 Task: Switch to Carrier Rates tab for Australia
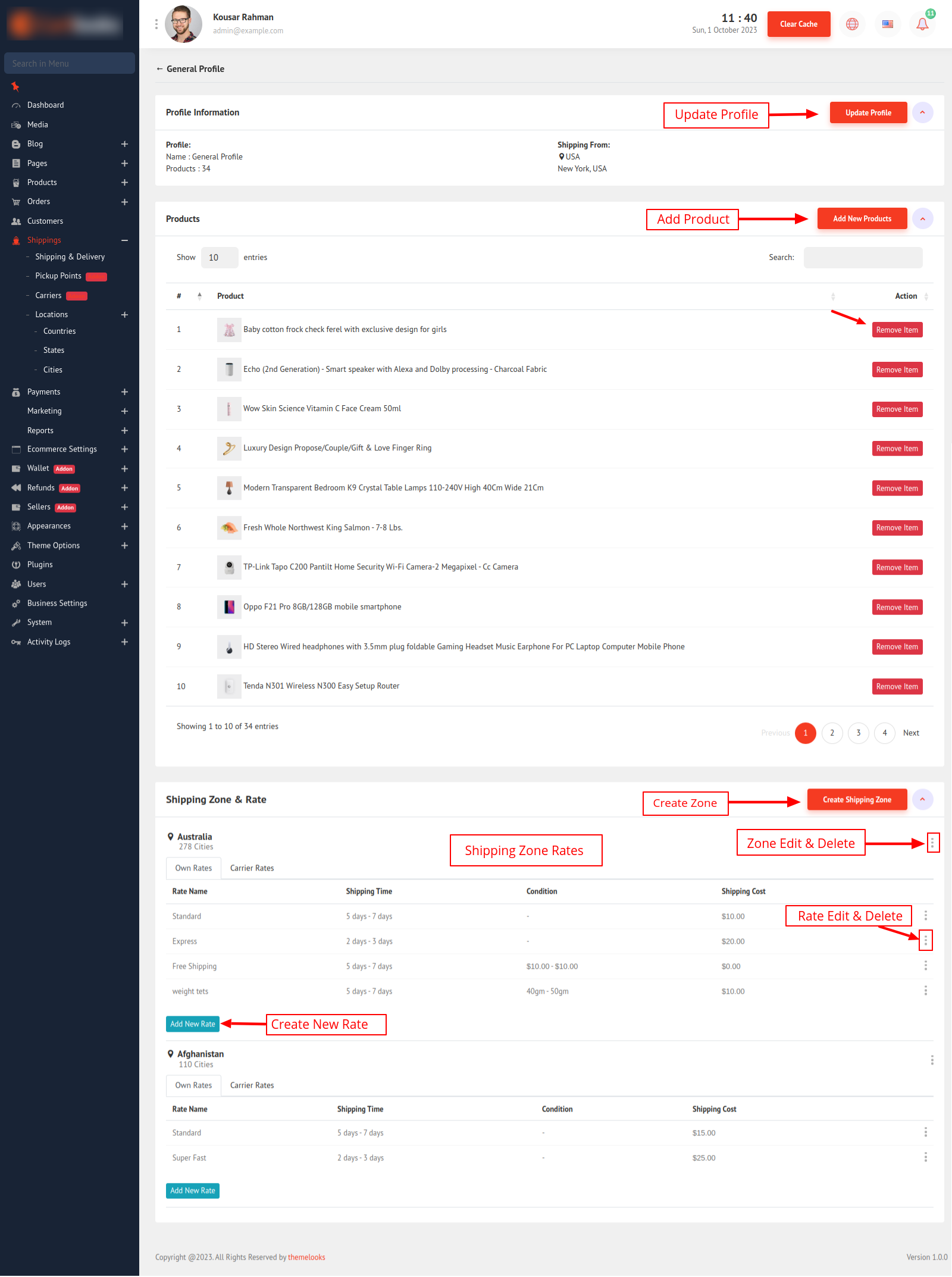click(252, 868)
